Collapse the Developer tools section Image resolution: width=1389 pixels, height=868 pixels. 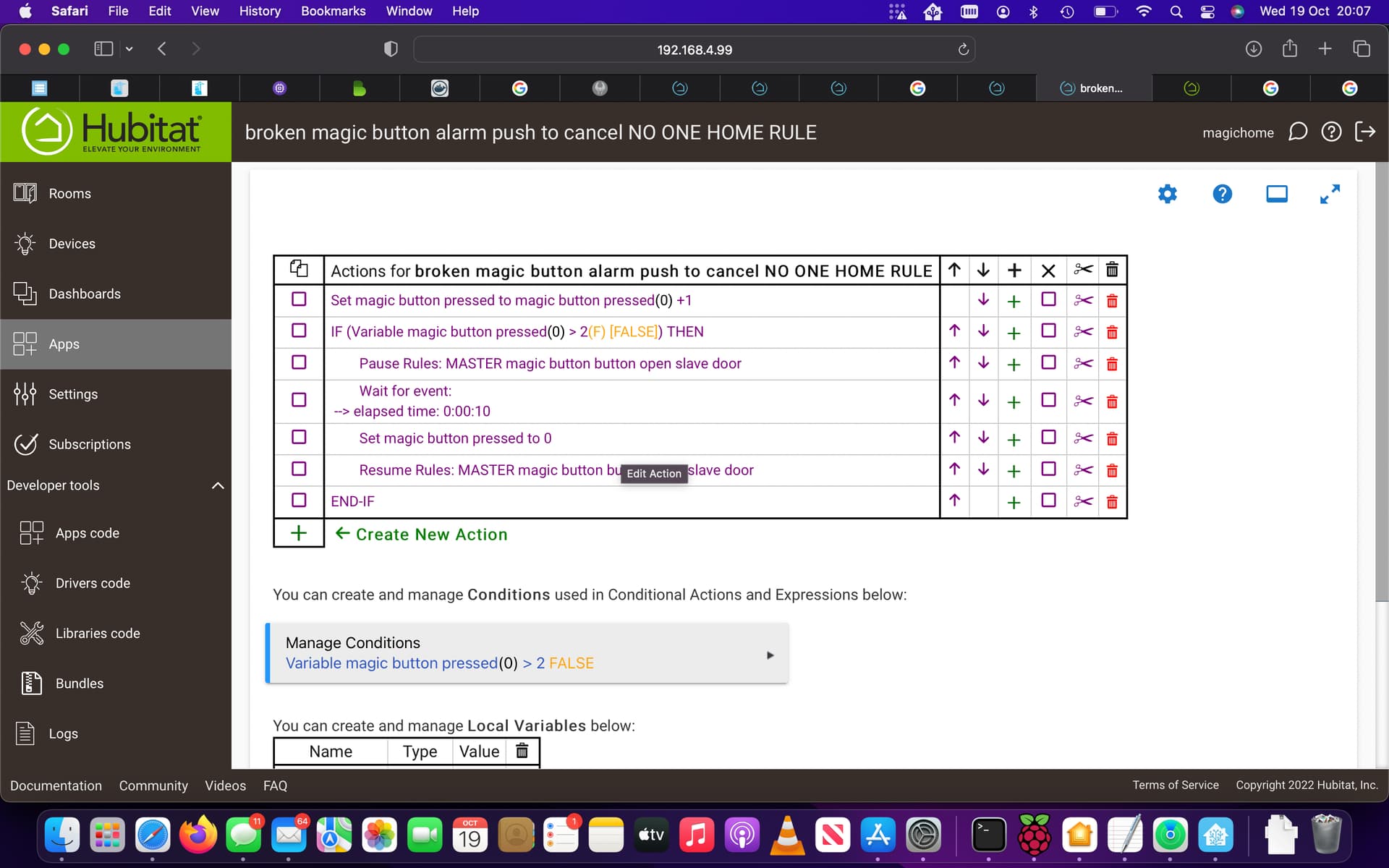tap(217, 485)
